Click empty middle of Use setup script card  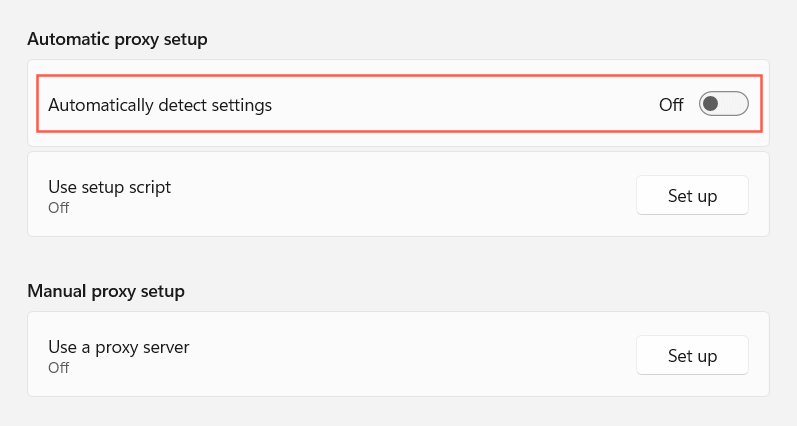(400, 195)
